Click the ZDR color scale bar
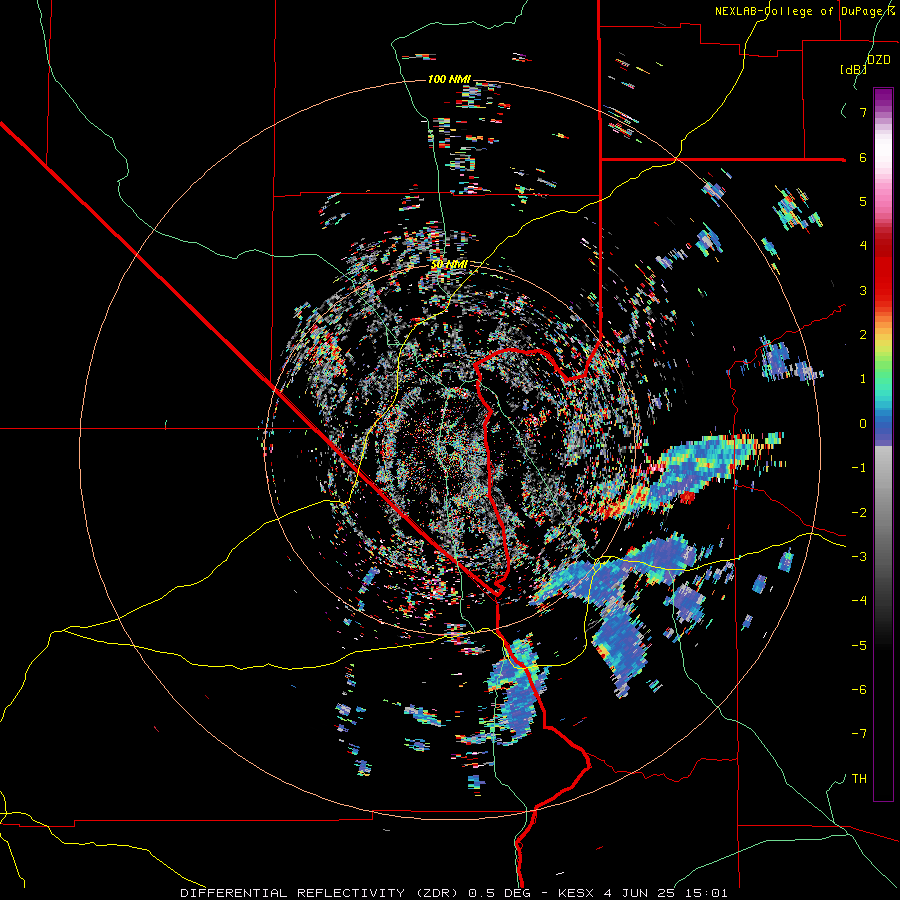 coord(883,444)
